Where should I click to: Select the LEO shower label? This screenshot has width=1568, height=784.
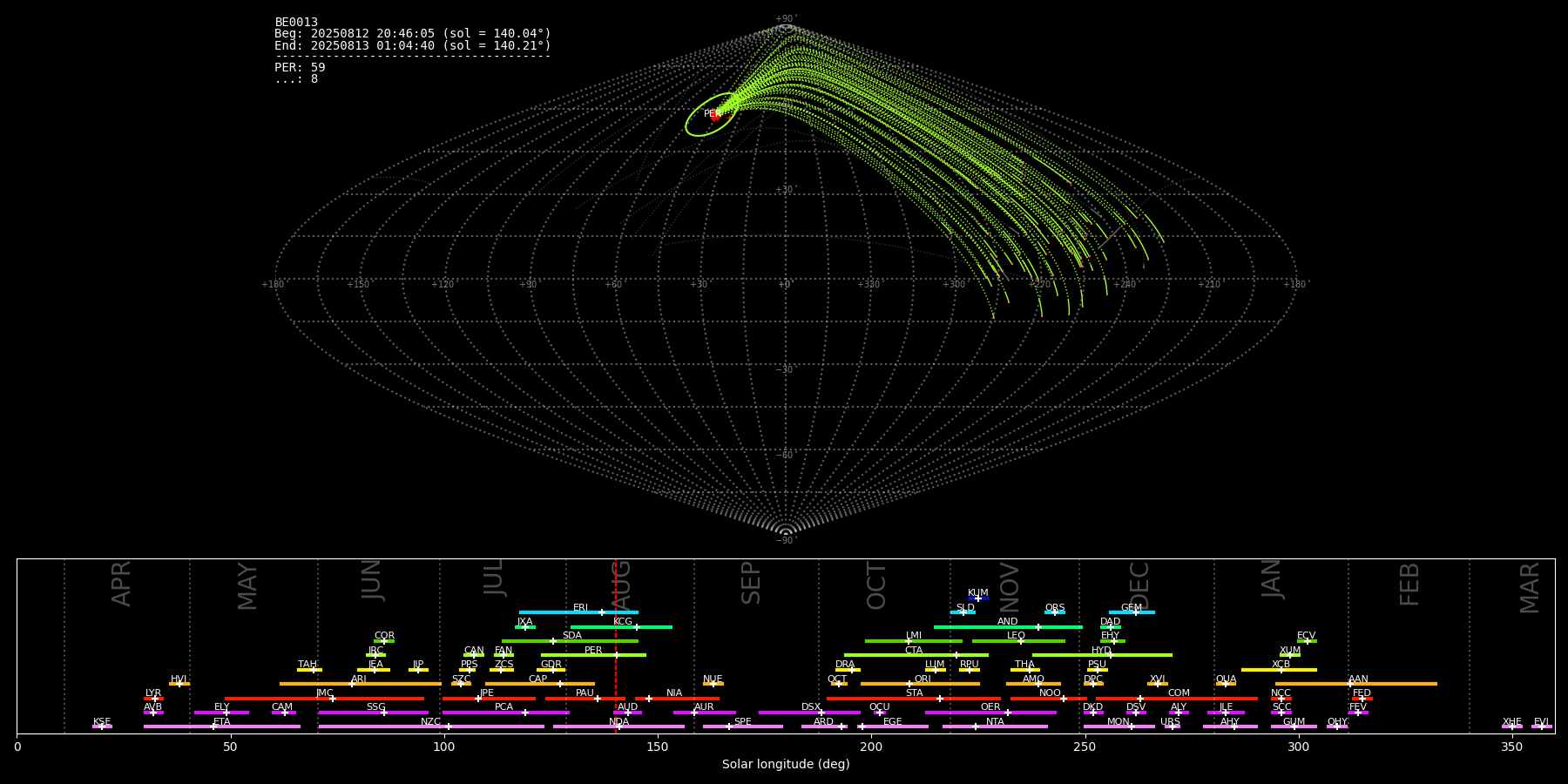[1016, 635]
